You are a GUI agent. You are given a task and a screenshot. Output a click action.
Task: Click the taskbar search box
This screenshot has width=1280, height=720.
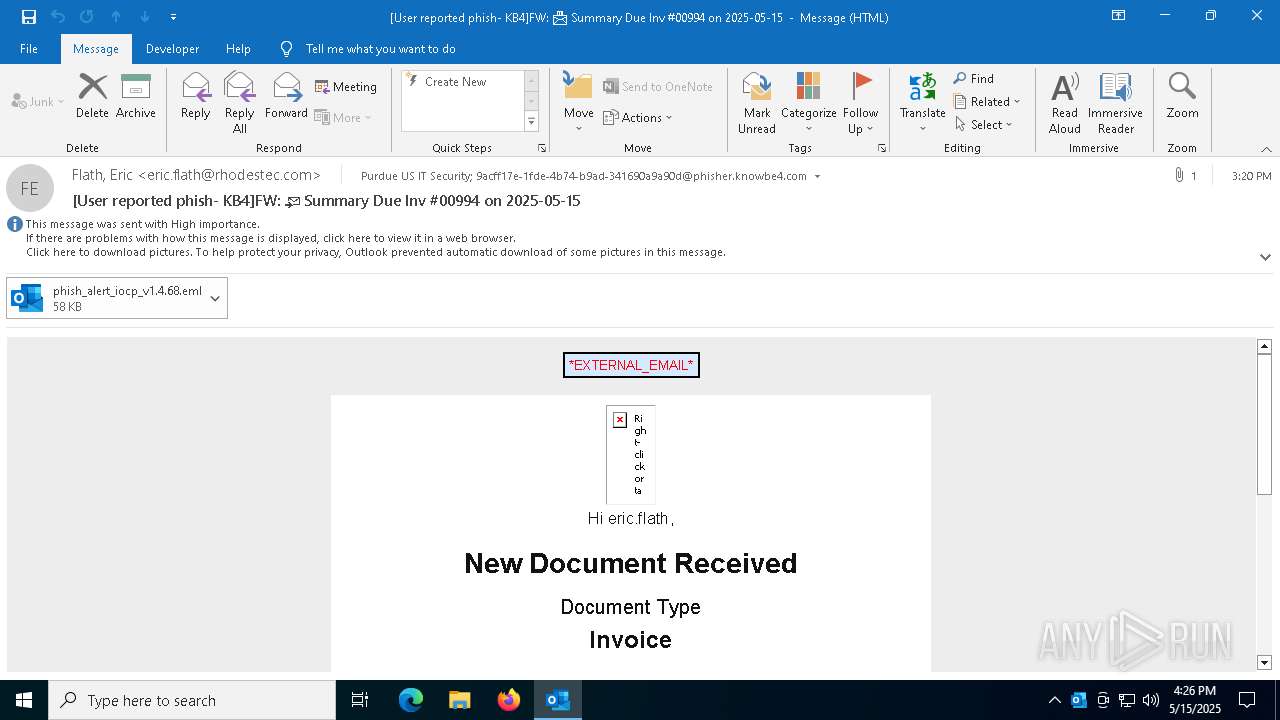(192, 700)
